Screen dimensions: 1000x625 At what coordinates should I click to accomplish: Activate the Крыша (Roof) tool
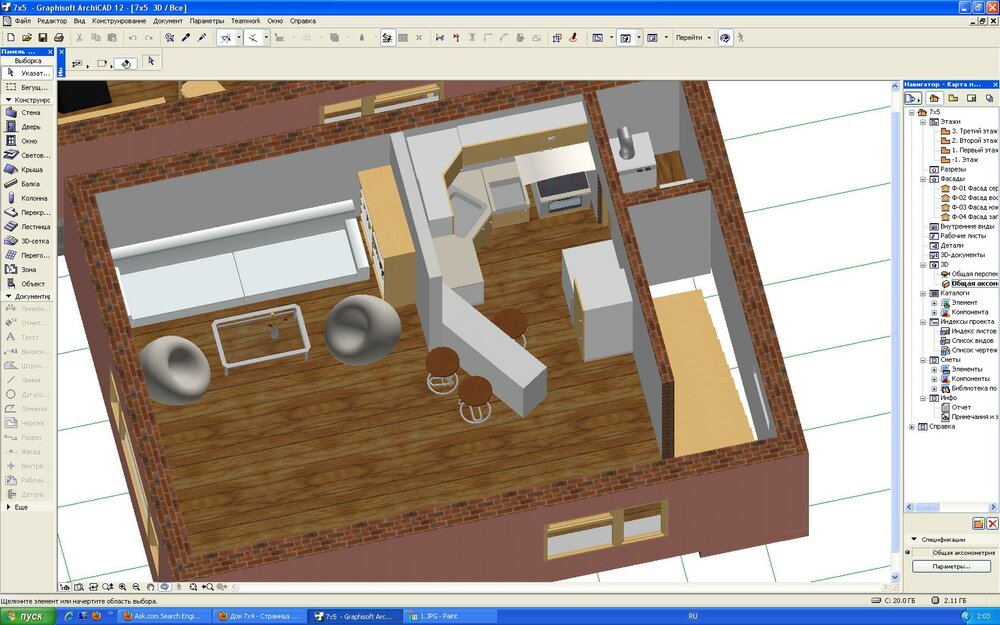28,170
